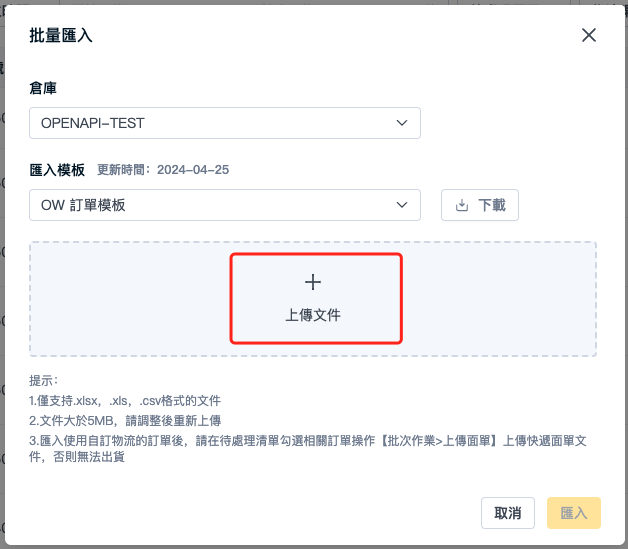Image resolution: width=628 pixels, height=549 pixels.
Task: Expand the chevron arrow on the OPENAPI-TEST selector
Action: tap(402, 123)
